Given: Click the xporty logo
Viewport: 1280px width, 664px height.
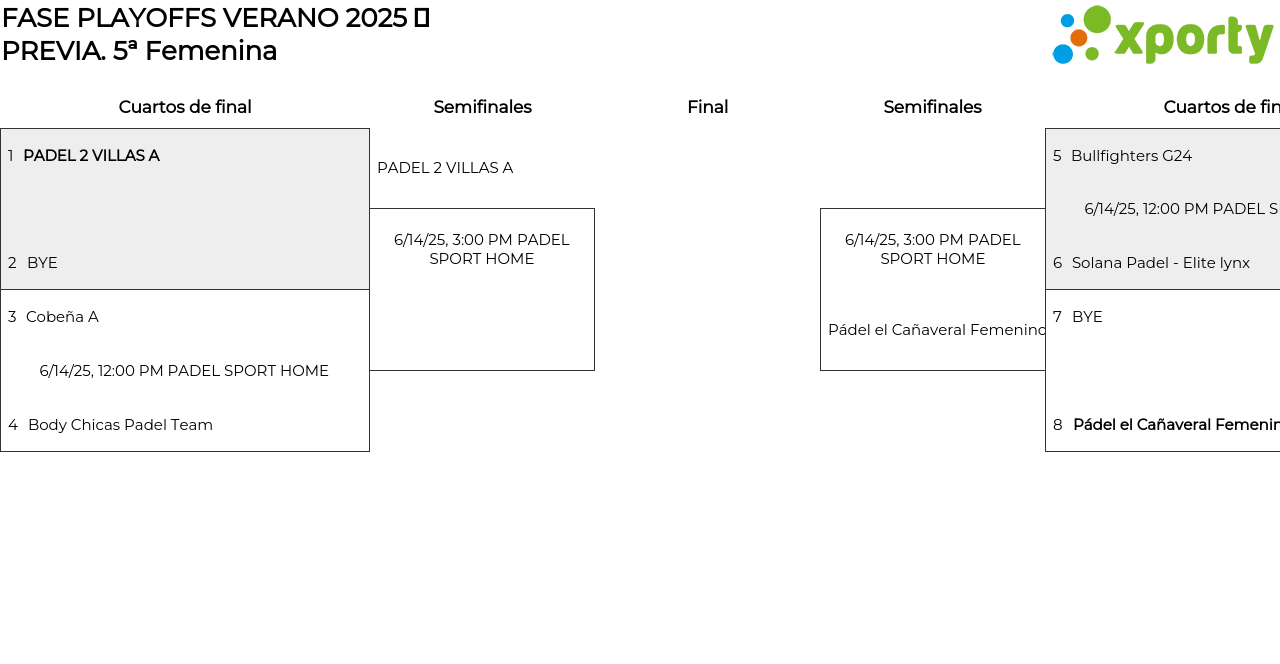Looking at the screenshot, I should coord(1162,36).
